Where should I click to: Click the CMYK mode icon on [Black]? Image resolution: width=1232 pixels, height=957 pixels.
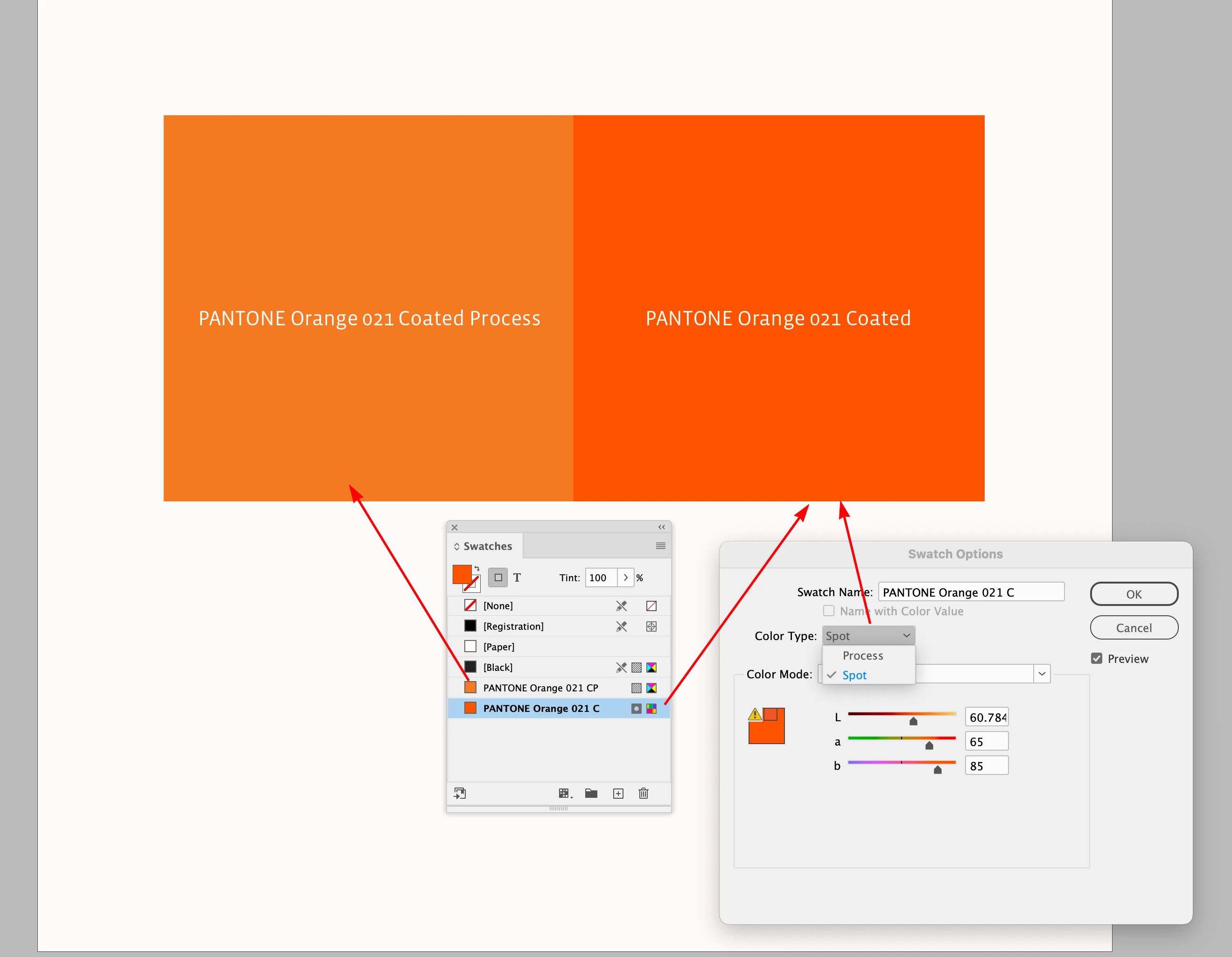pyautogui.click(x=651, y=668)
